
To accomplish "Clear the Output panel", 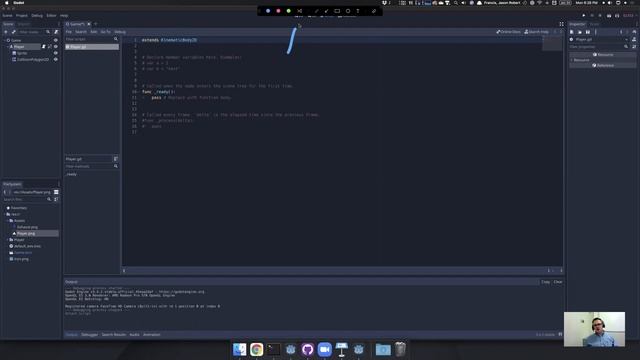I will point(558,282).
